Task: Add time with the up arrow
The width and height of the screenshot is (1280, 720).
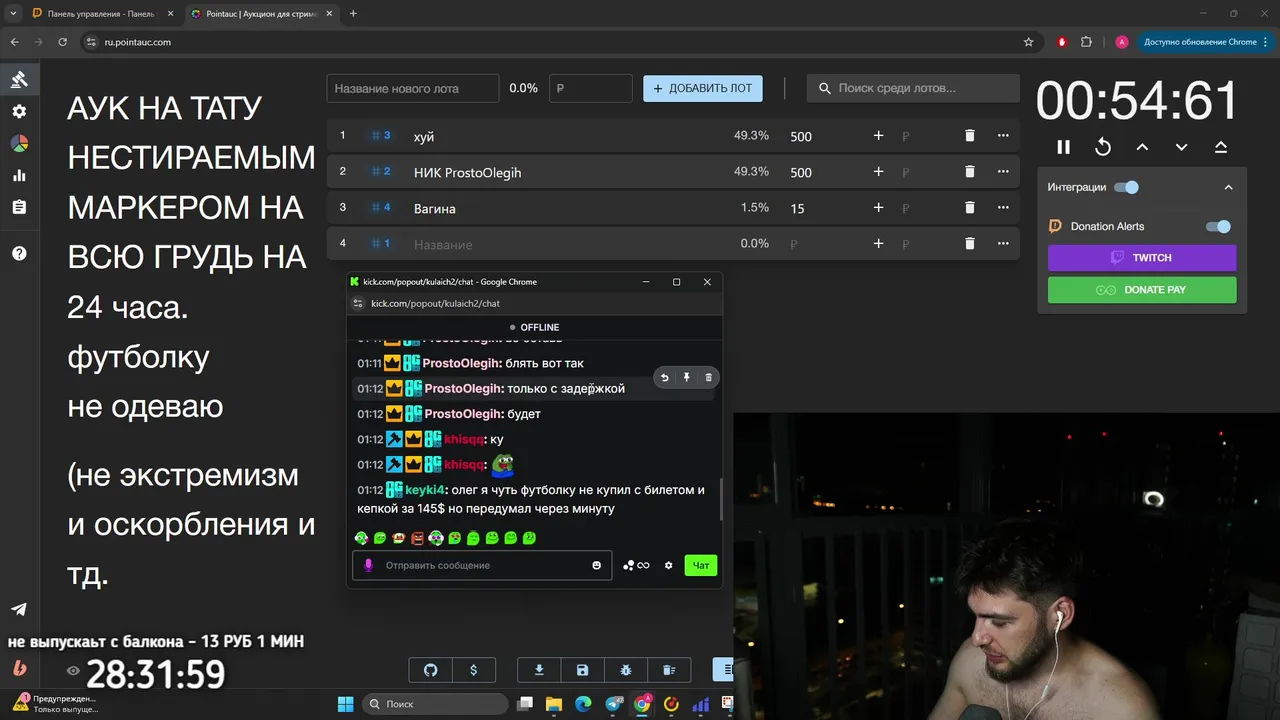Action: [1142, 147]
